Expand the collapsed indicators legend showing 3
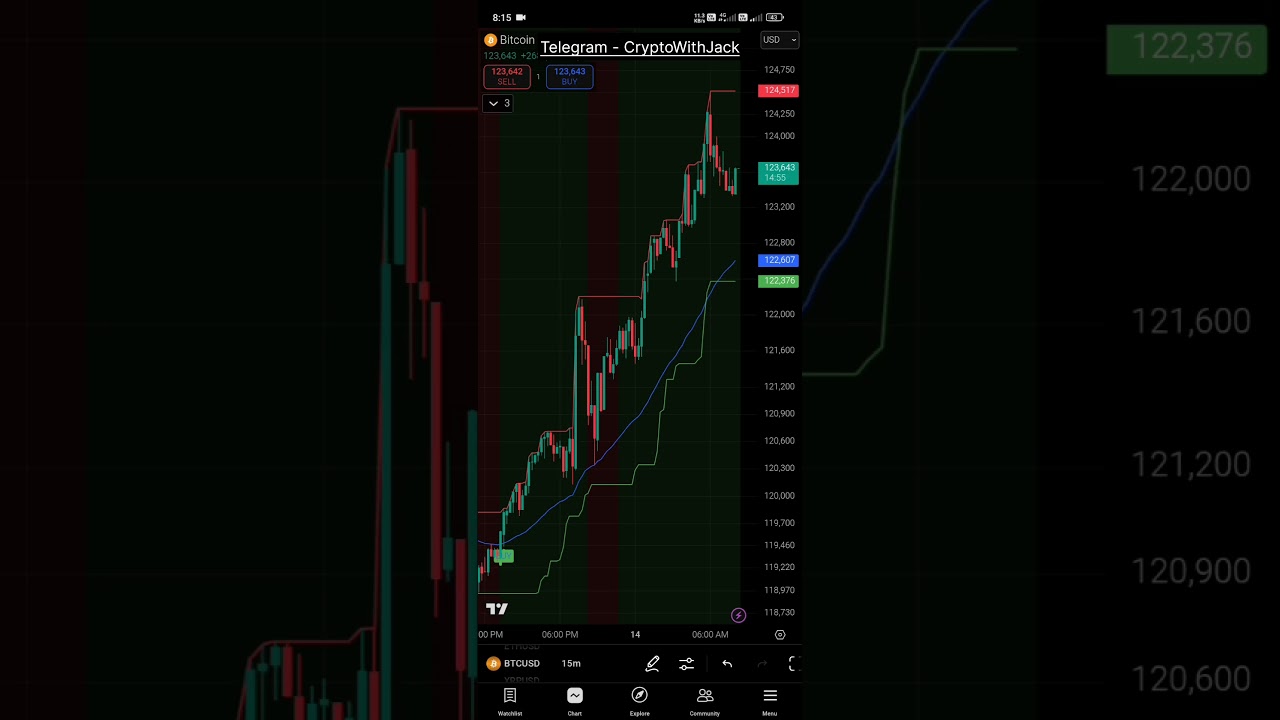 pyautogui.click(x=498, y=103)
